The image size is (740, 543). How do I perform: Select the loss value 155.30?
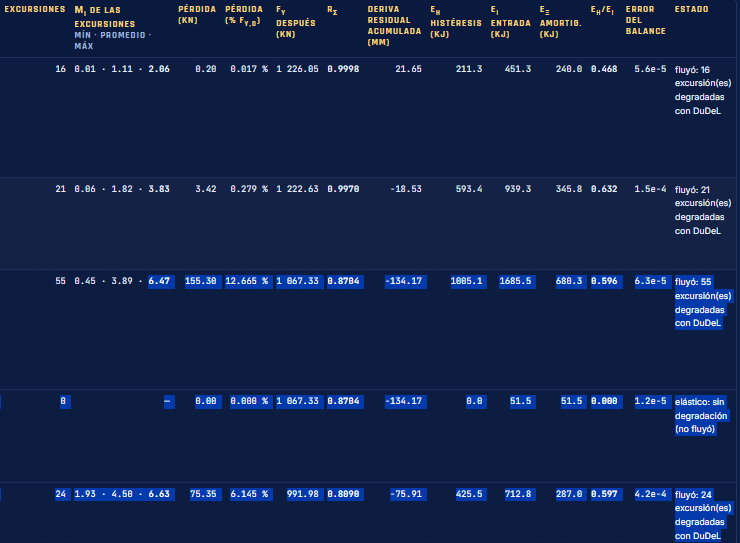click(x=201, y=281)
